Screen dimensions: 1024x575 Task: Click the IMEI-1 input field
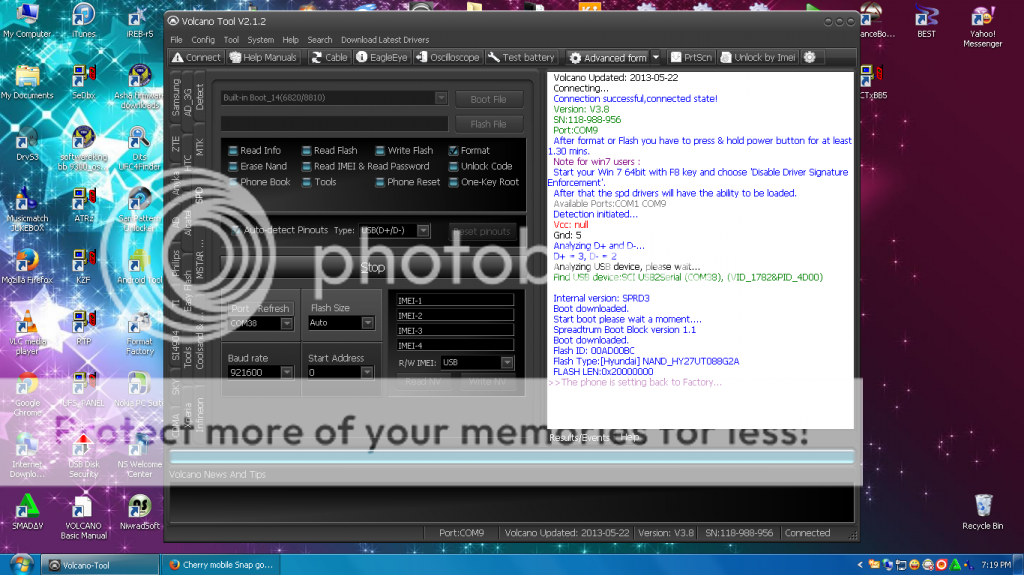tap(455, 300)
